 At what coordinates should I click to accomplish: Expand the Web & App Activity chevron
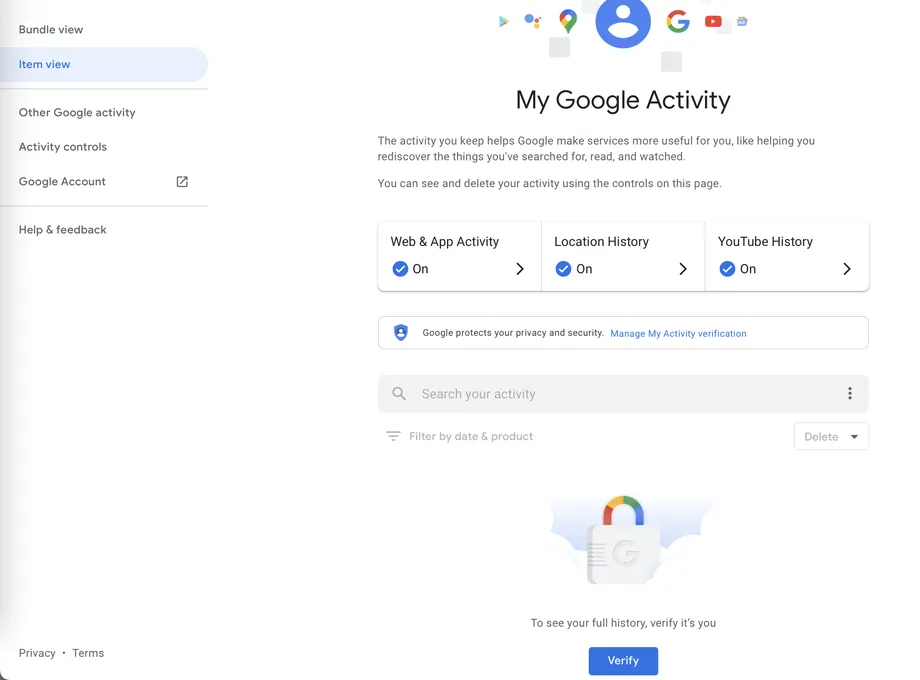click(x=519, y=269)
